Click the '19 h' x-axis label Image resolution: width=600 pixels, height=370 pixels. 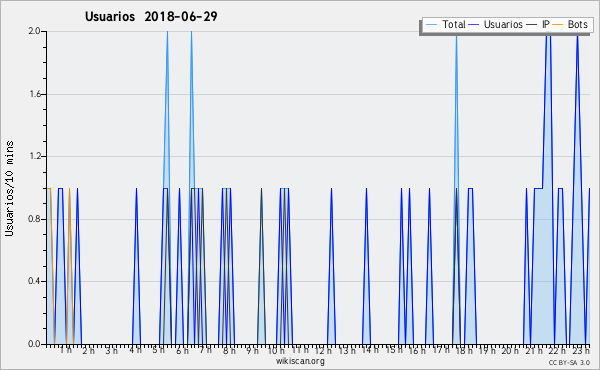[487, 351]
